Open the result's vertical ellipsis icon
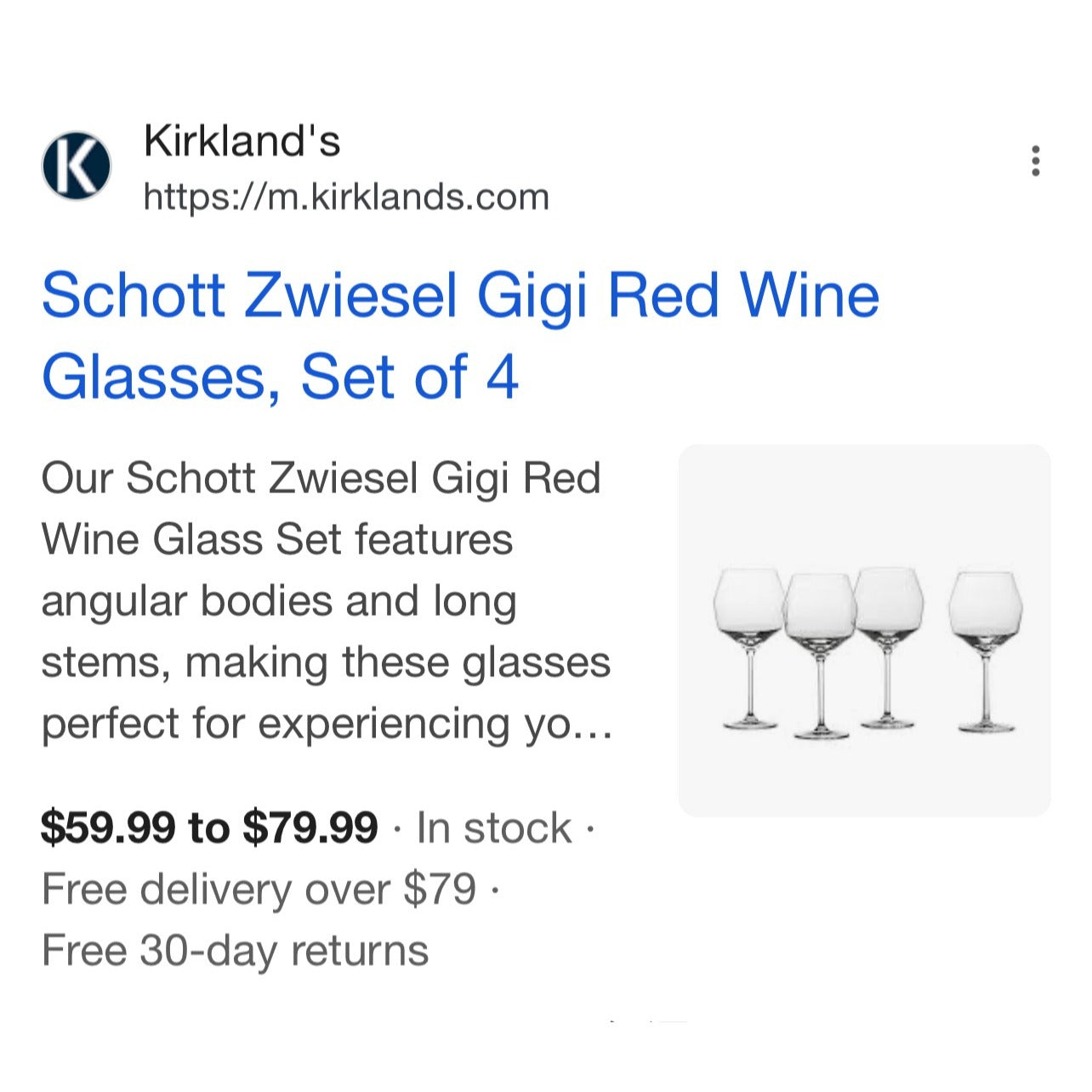 click(1036, 162)
